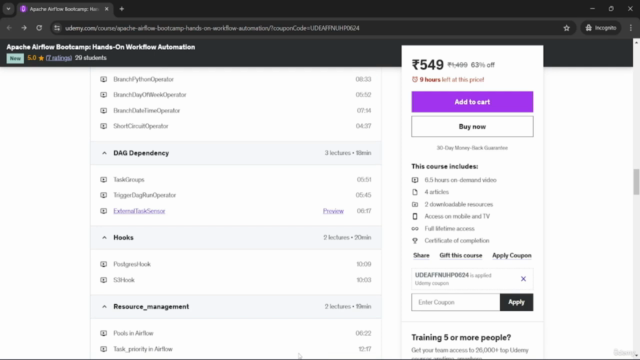Click the video icon beside S3Hook
This screenshot has height=360, width=640.
[104, 280]
